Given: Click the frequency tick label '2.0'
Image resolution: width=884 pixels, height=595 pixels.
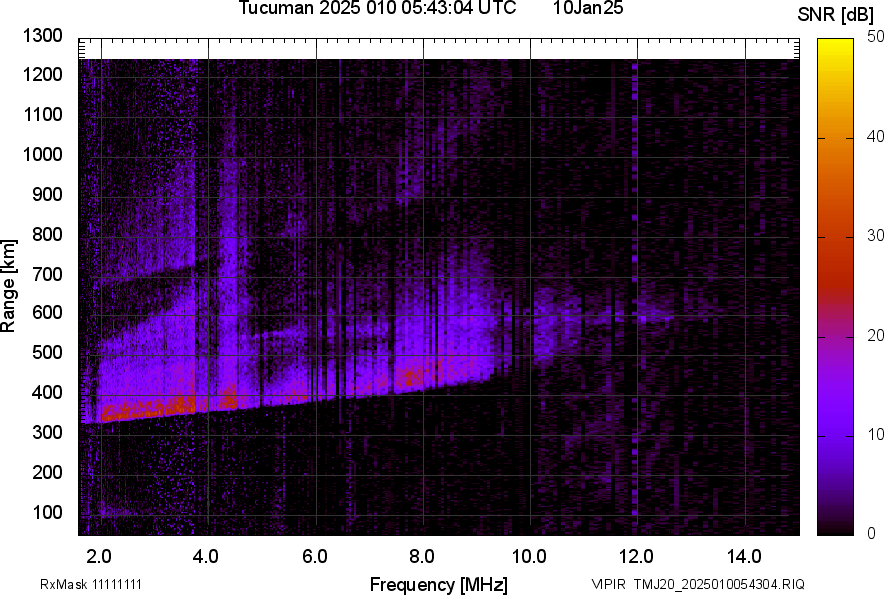Looking at the screenshot, I should click(x=99, y=557).
